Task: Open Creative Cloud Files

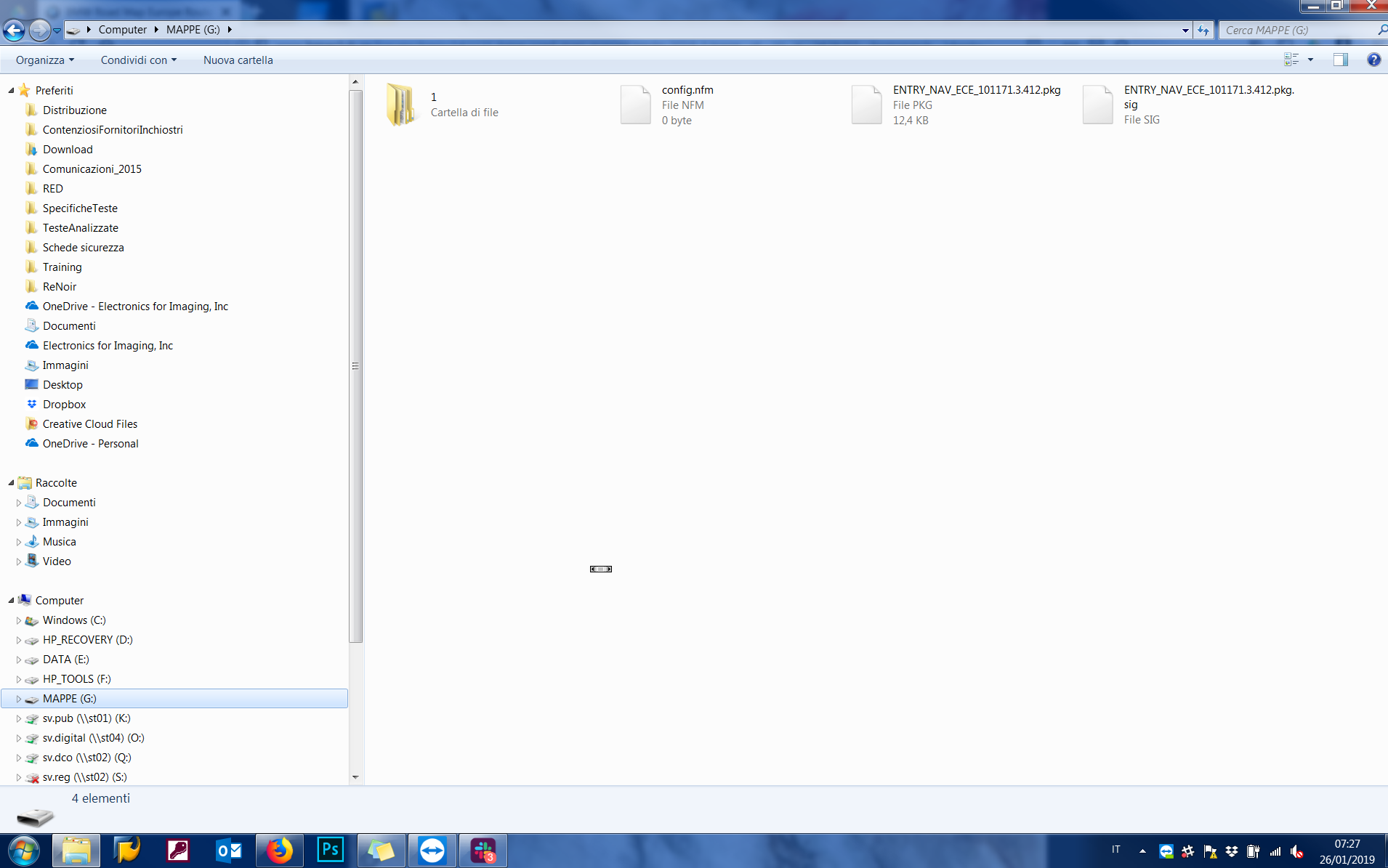Action: [90, 424]
